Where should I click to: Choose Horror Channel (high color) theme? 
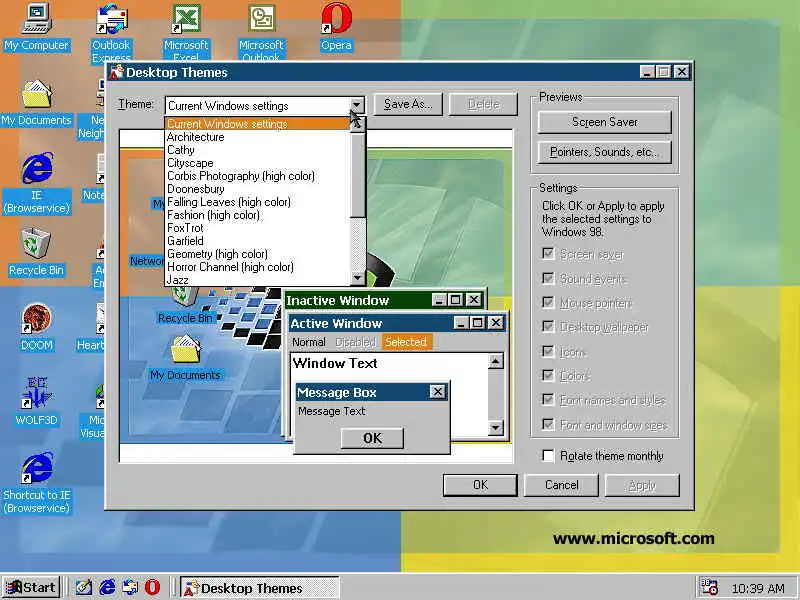[258, 267]
